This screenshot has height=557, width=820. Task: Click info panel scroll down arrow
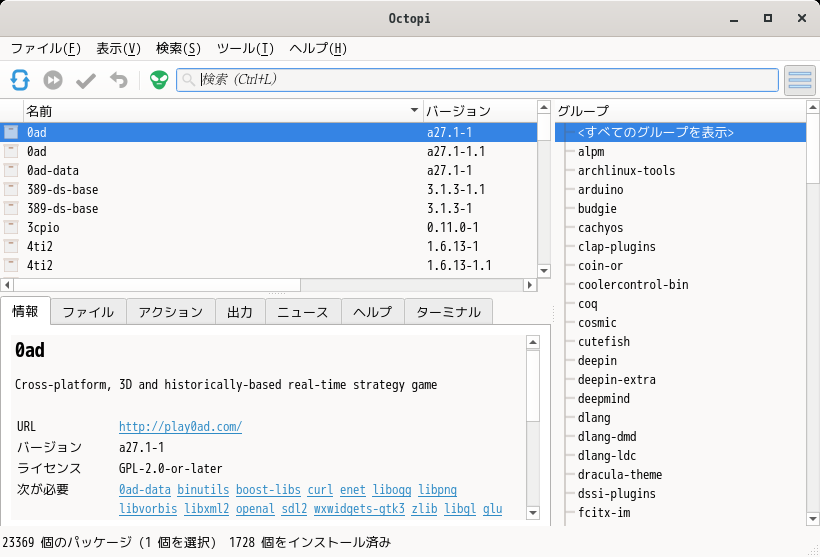click(x=533, y=513)
